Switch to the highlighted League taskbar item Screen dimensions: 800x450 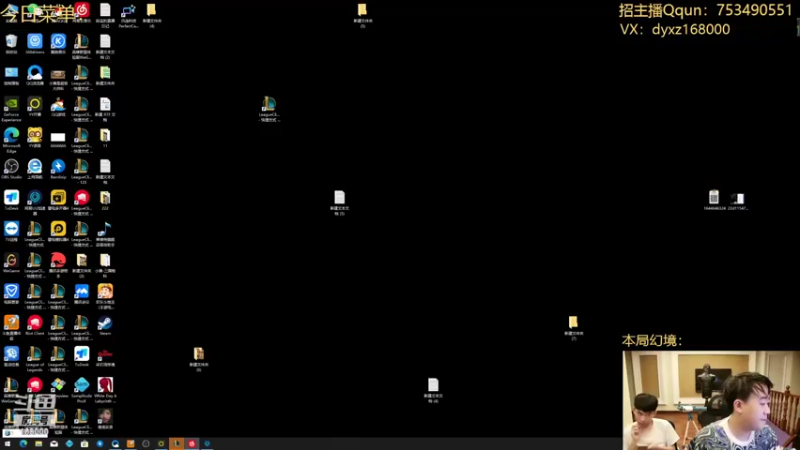(177, 444)
